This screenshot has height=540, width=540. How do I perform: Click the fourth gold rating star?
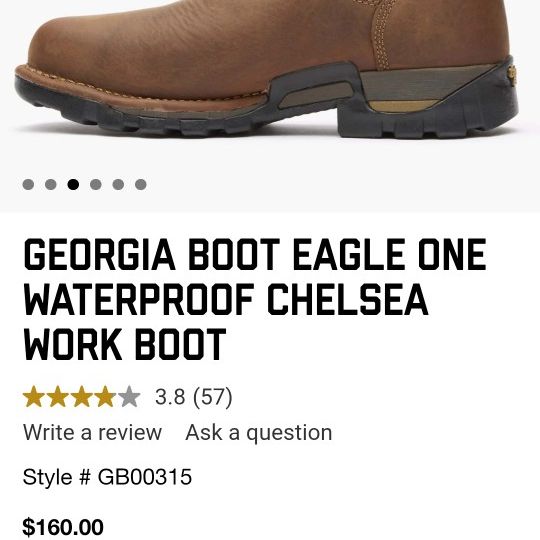pos(105,397)
